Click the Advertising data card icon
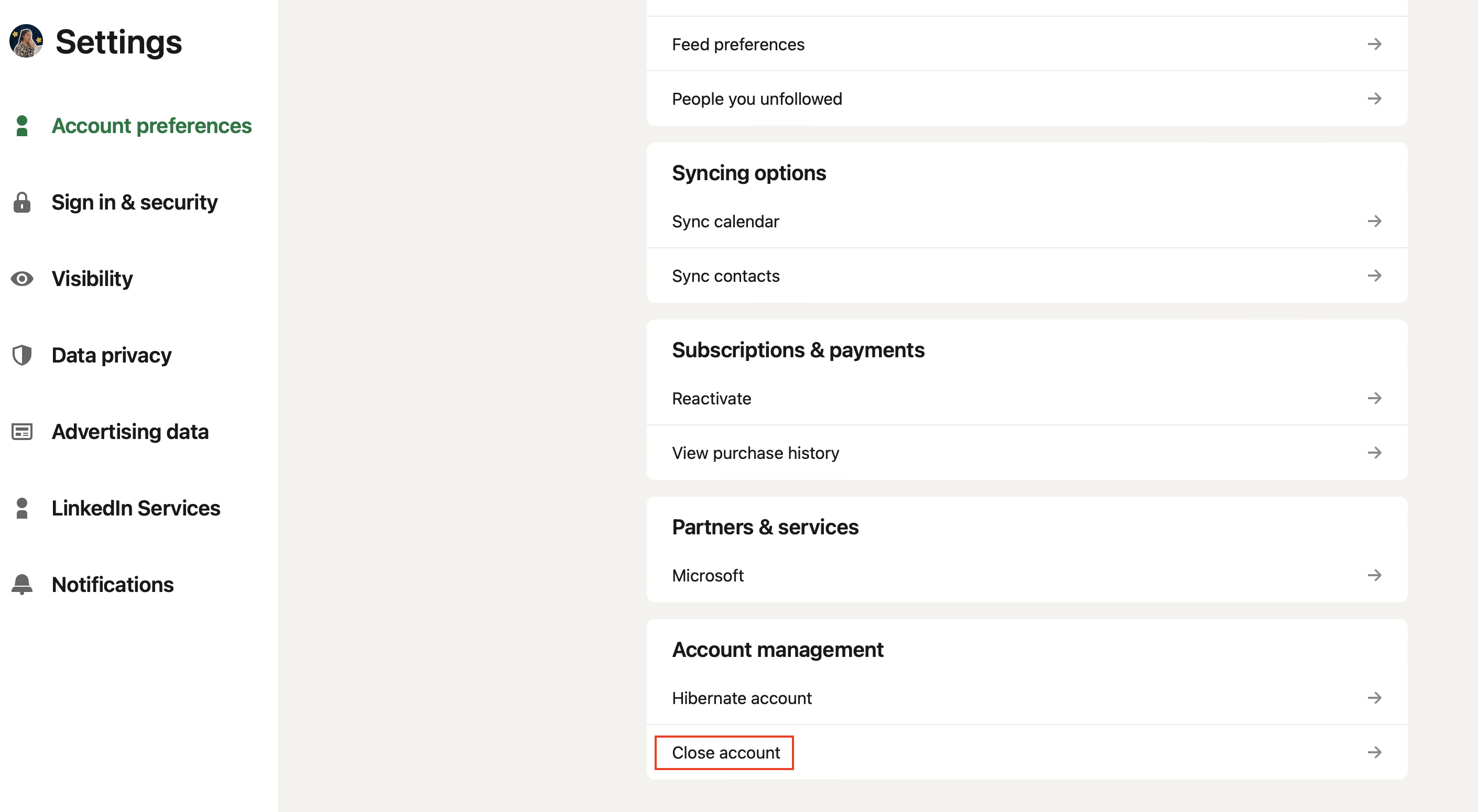The image size is (1478, 812). click(x=24, y=431)
